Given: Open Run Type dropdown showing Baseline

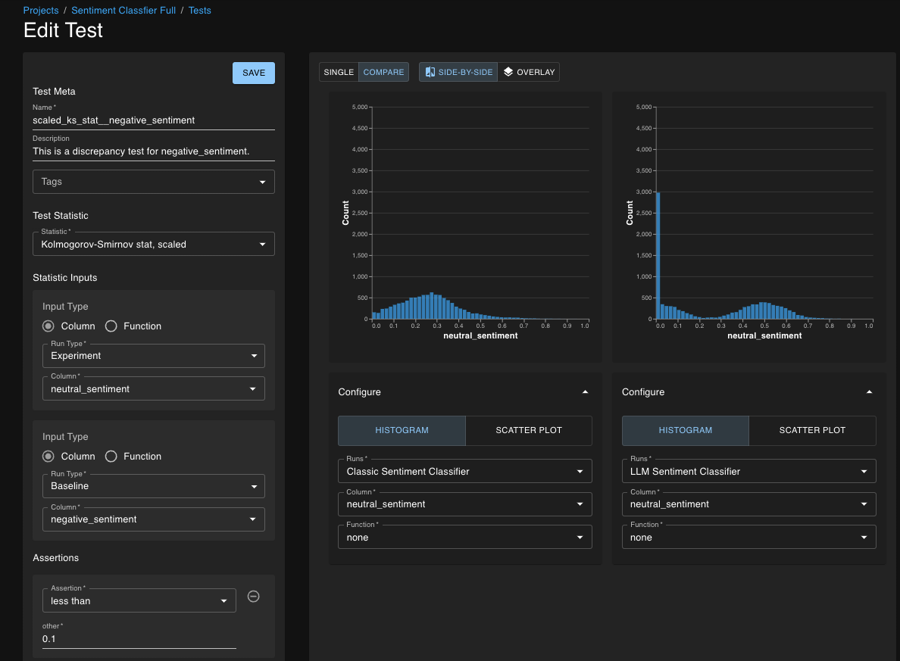Looking at the screenshot, I should [153, 486].
